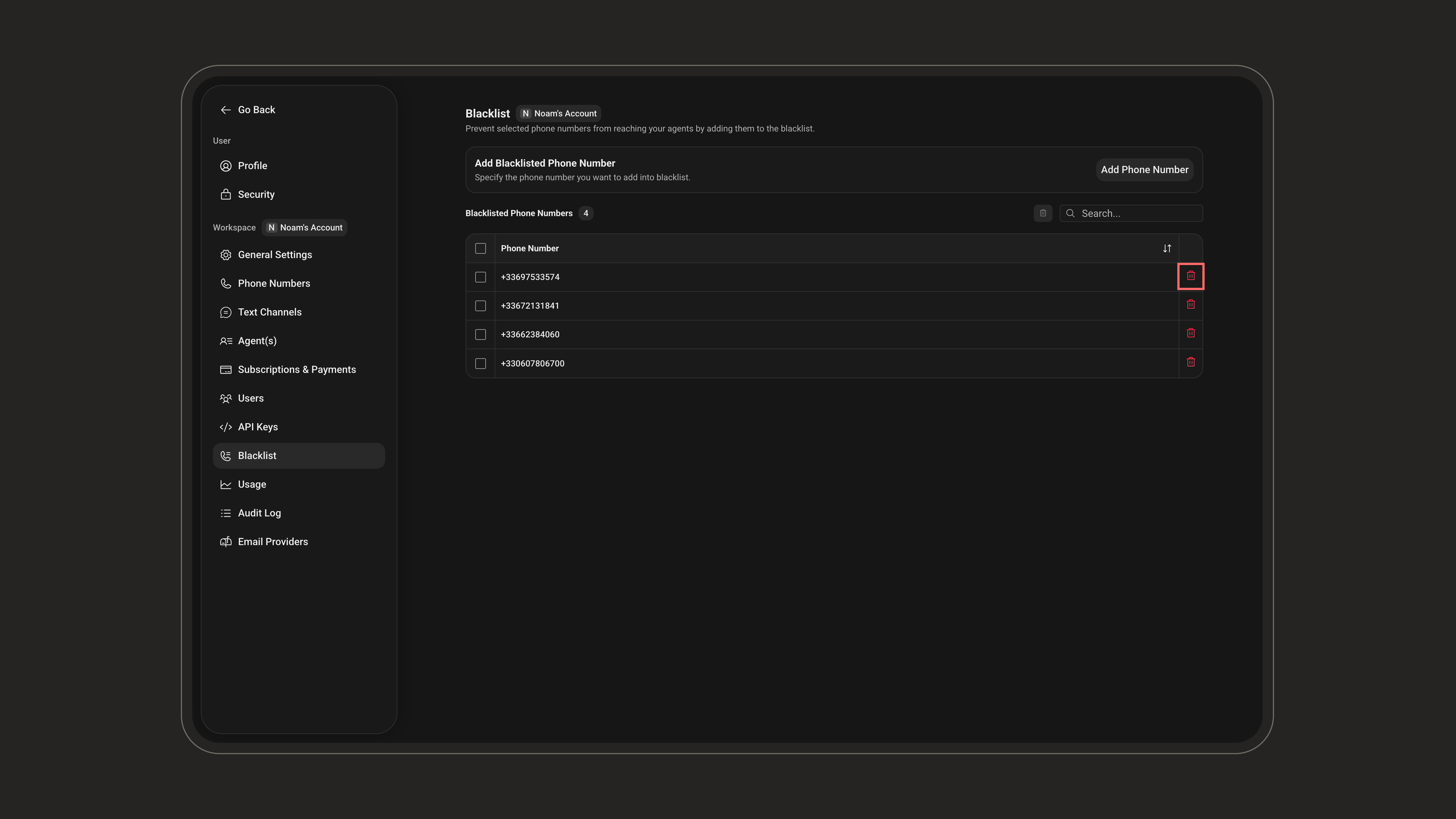Sort by Phone Number using sort arrows
1456x819 pixels.
click(x=1167, y=248)
